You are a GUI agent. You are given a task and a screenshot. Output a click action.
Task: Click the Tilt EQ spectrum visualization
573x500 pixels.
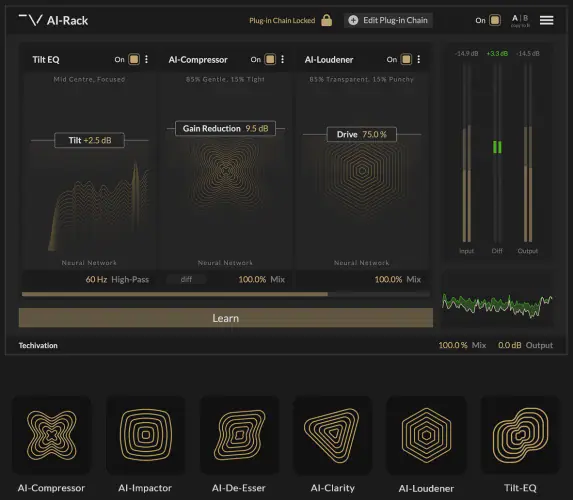99,205
